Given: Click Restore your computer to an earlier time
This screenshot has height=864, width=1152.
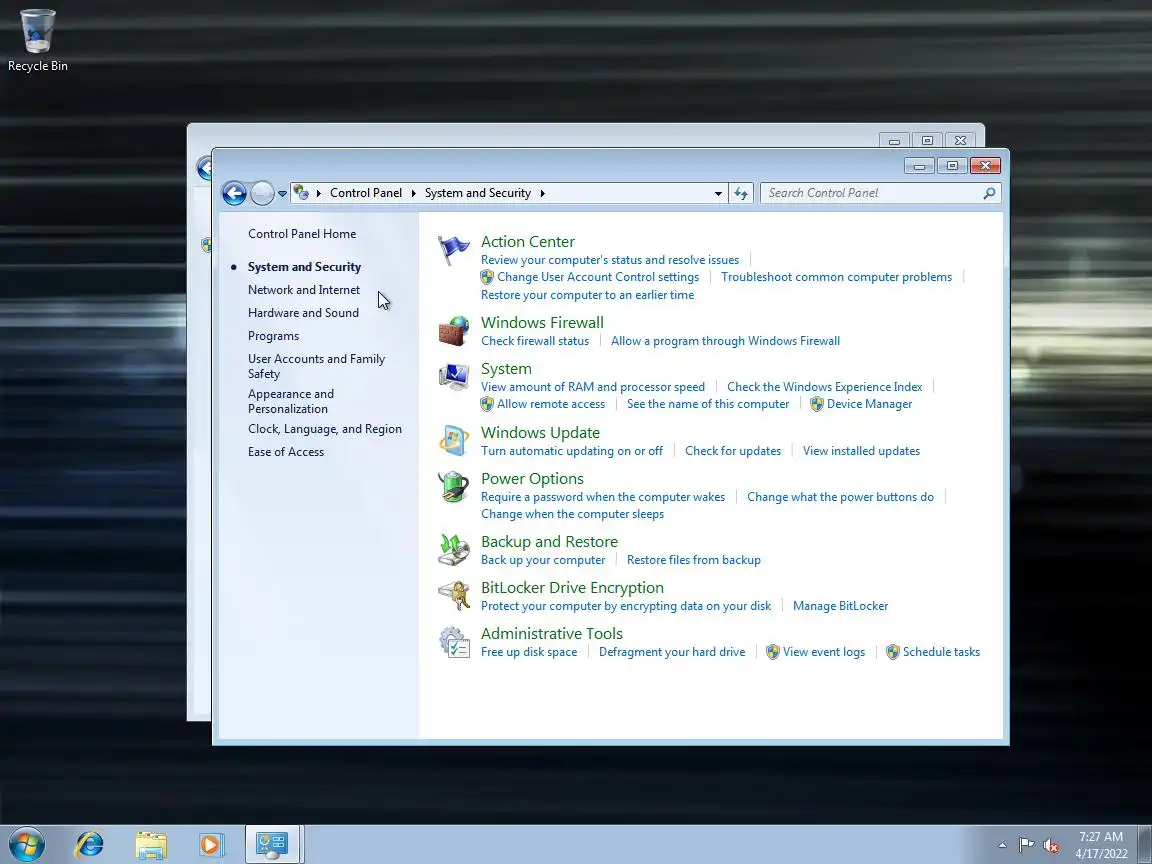Looking at the screenshot, I should (x=587, y=295).
